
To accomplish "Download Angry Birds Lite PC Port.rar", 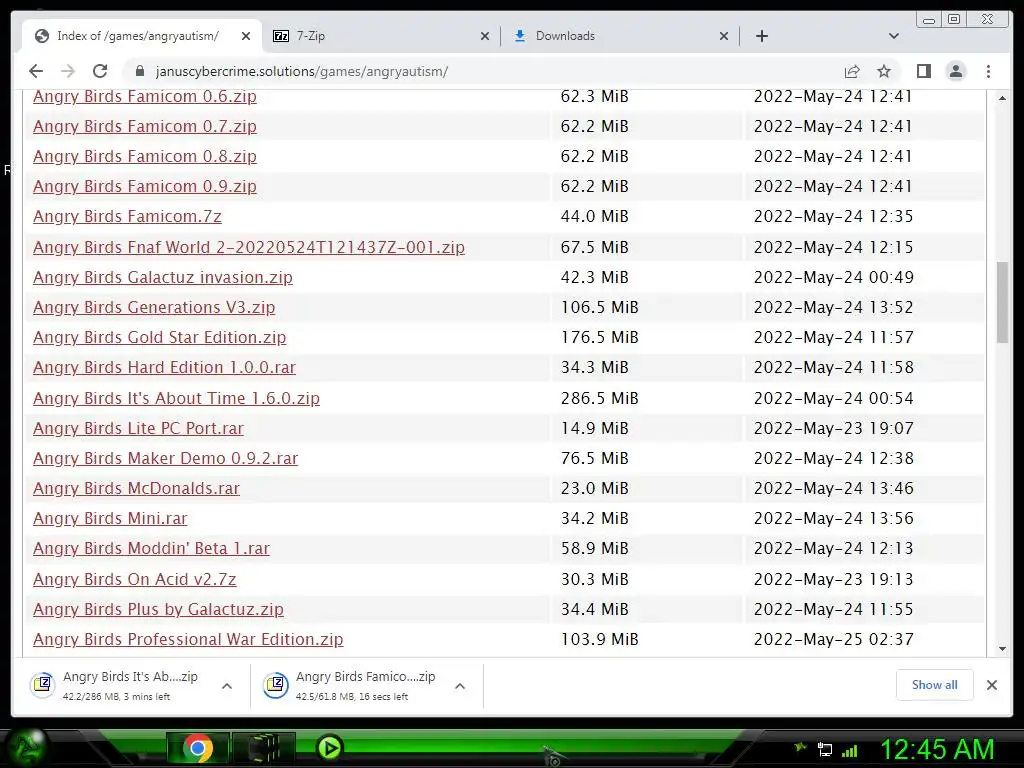I will point(138,428).
